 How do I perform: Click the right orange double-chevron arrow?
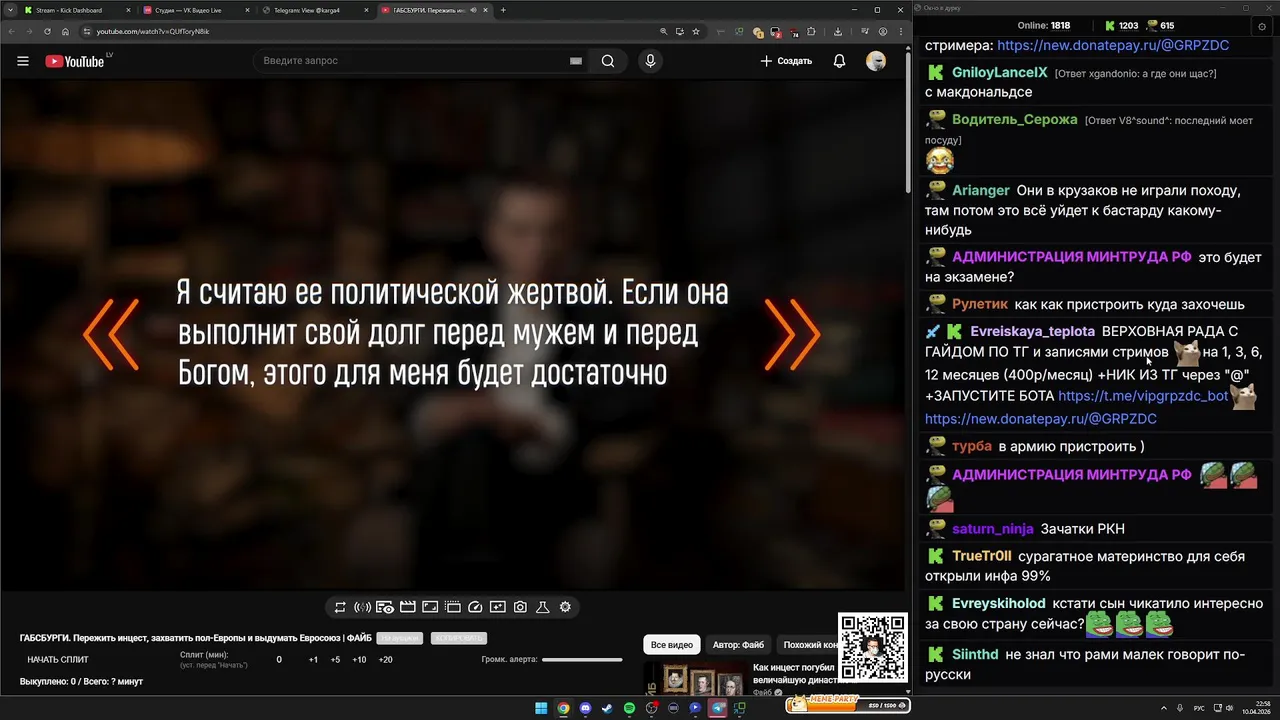[792, 334]
